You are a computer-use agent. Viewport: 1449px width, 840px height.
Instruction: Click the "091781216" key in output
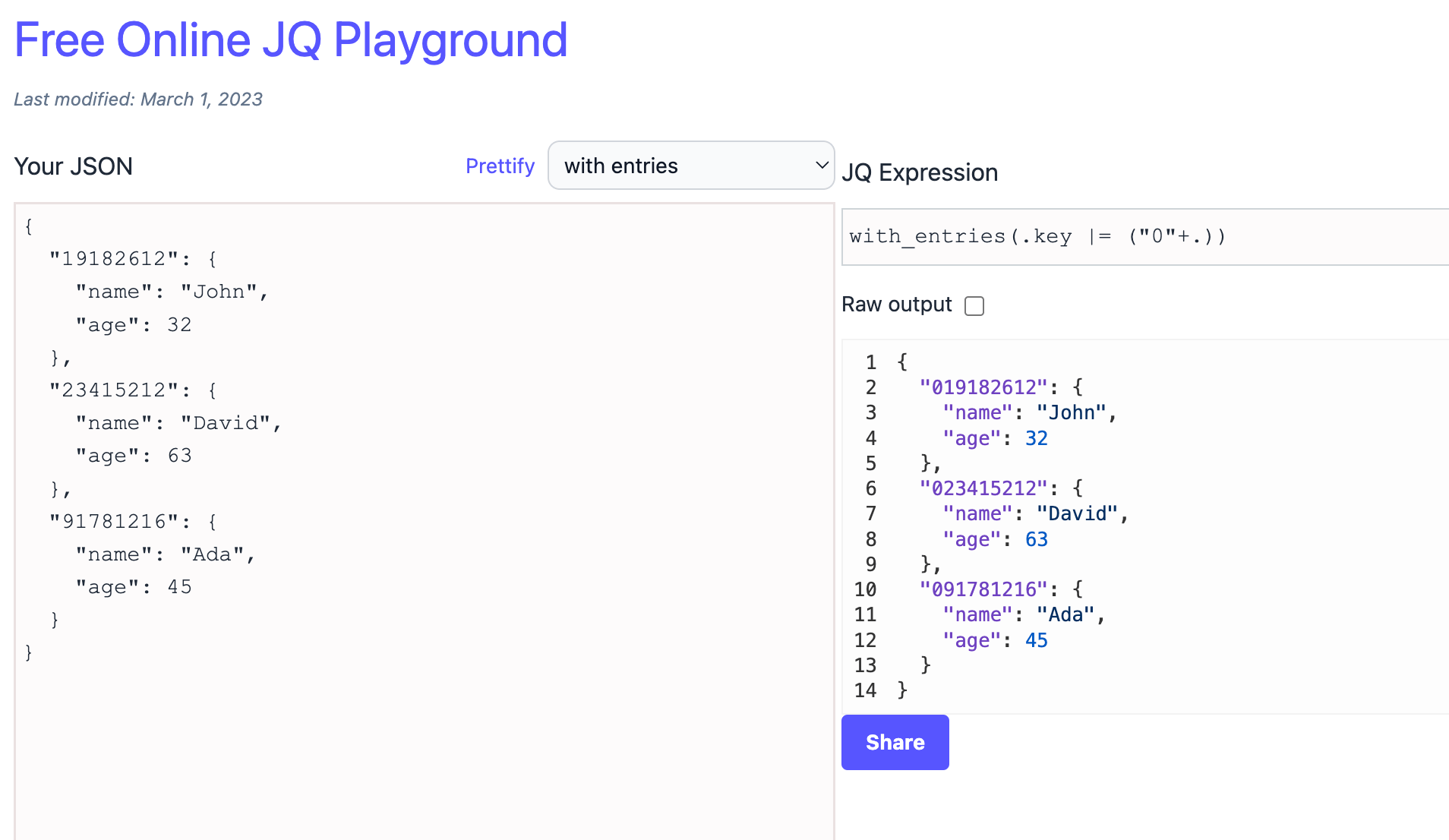983,589
